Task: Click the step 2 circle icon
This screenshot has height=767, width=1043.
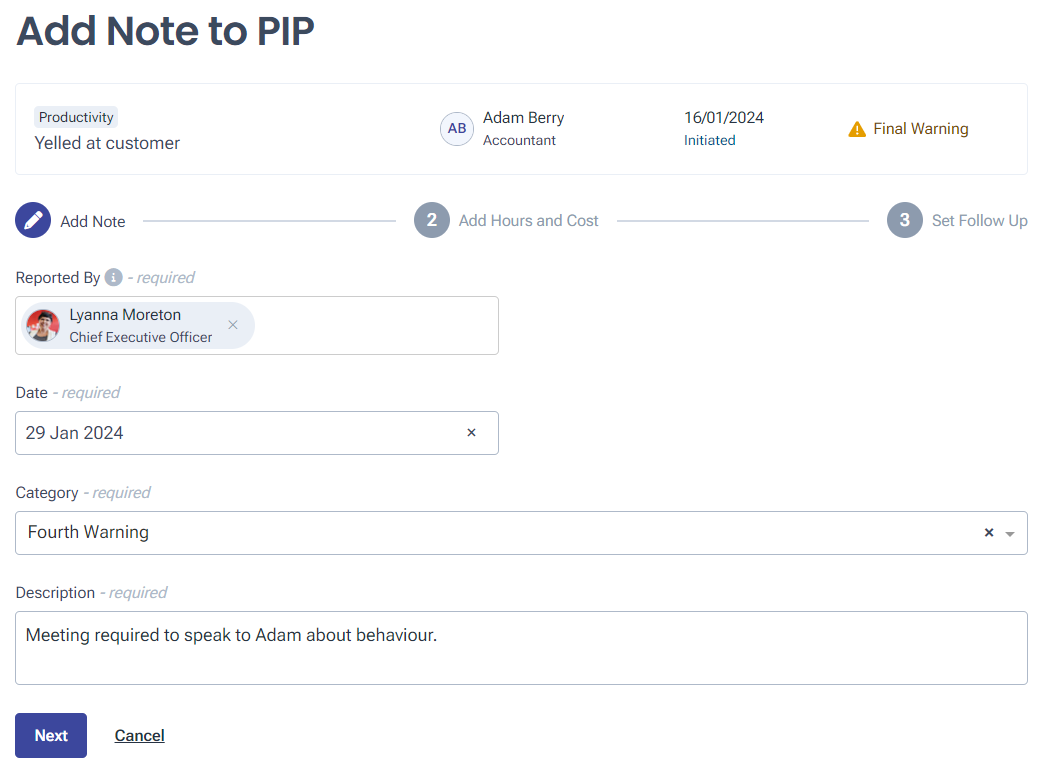Action: (432, 220)
